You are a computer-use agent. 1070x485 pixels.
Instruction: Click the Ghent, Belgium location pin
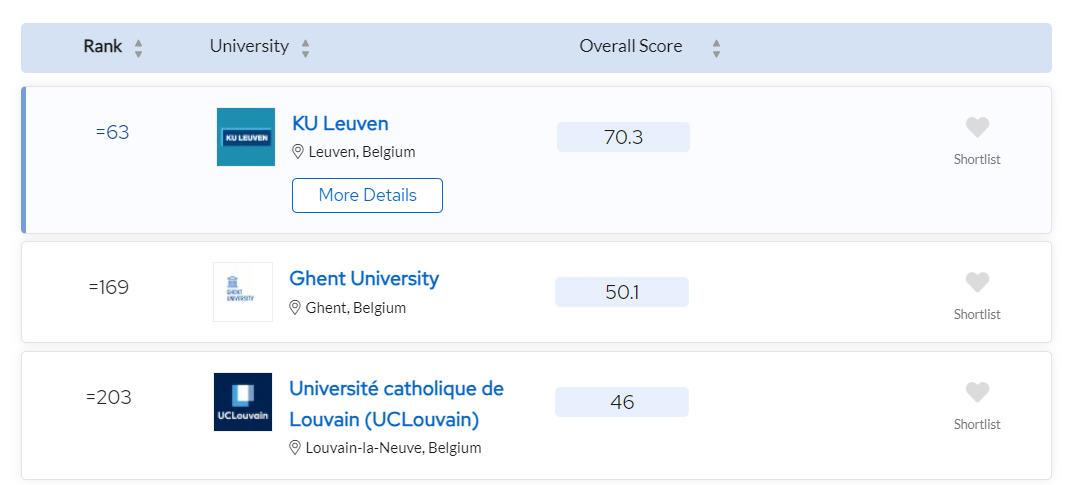point(295,308)
